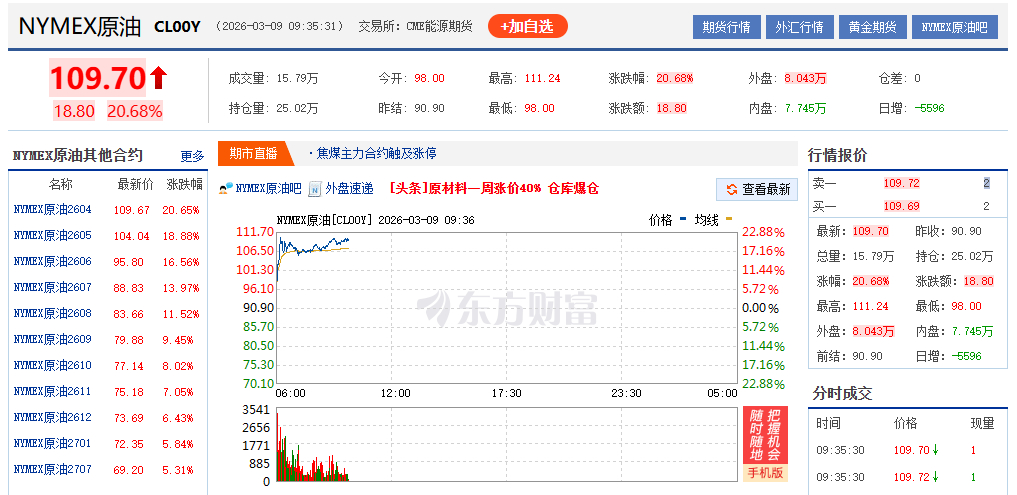Click 查看最新 refresh button

tap(757, 189)
